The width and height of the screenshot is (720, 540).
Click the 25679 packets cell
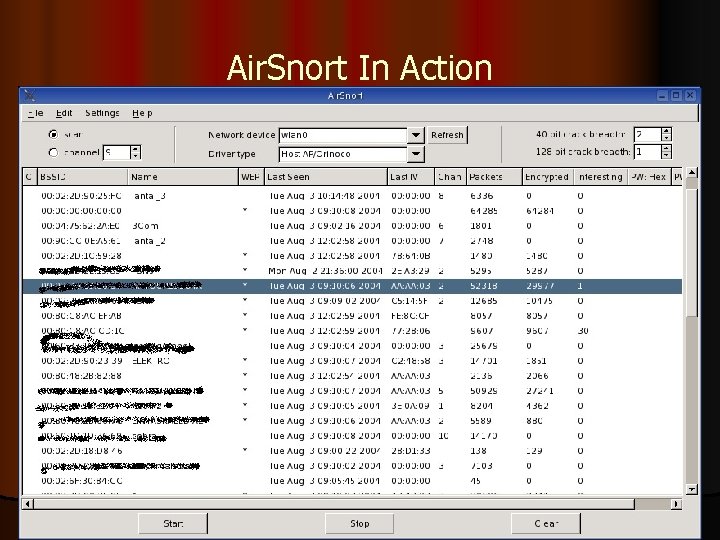484,346
